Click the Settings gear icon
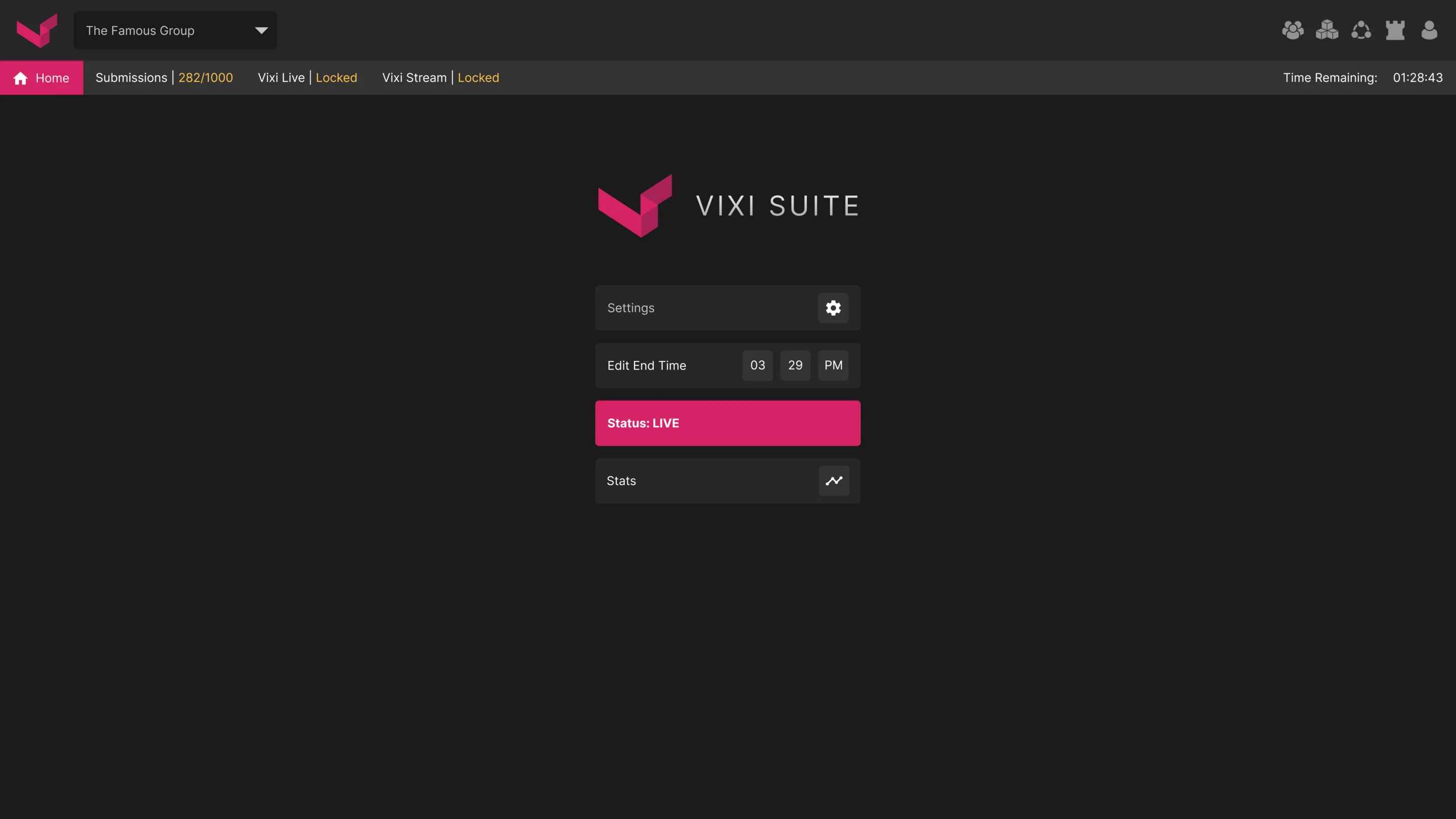The width and height of the screenshot is (1456, 819). pos(833,308)
